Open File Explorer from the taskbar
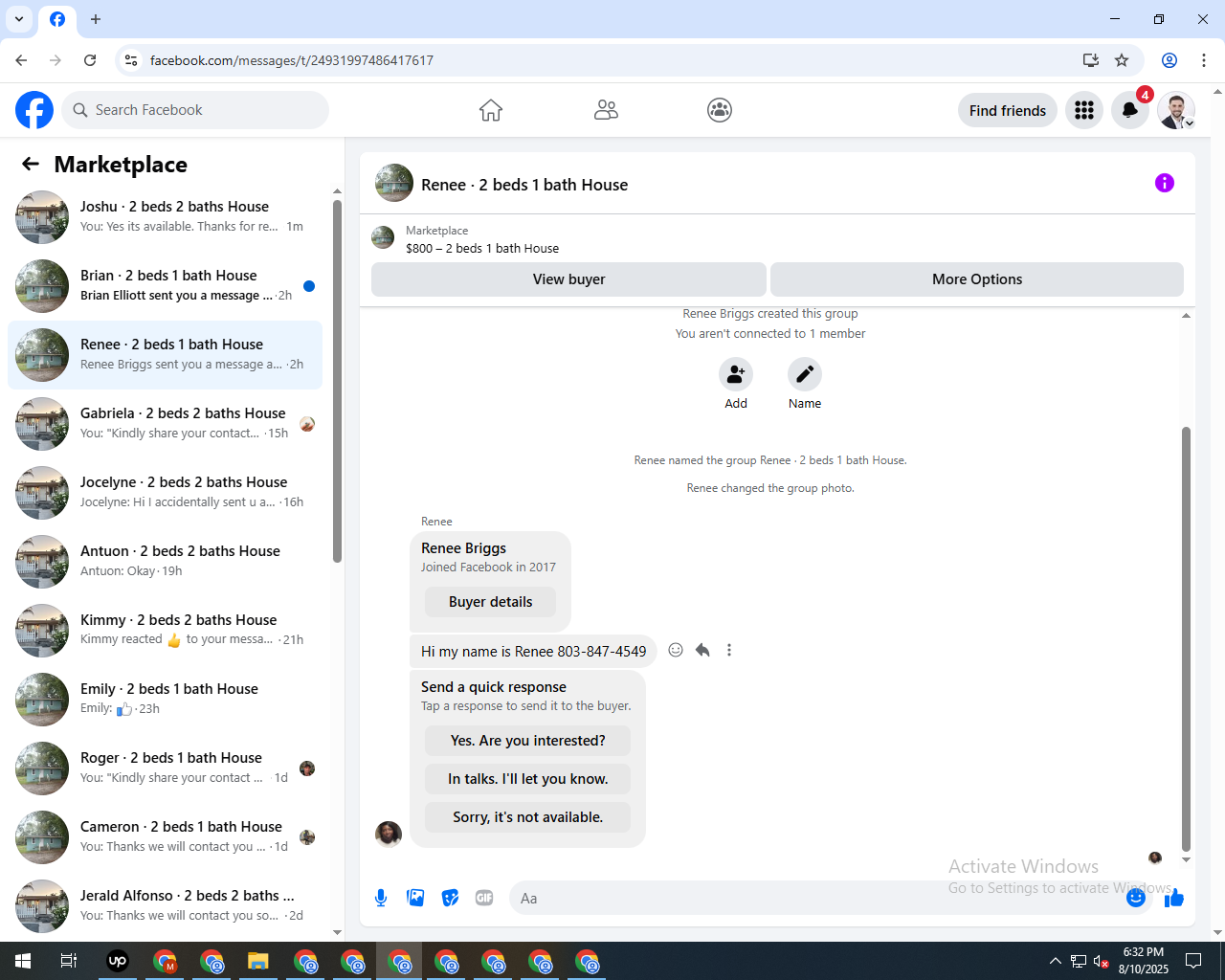Screen dimensions: 1225x980 [258, 961]
